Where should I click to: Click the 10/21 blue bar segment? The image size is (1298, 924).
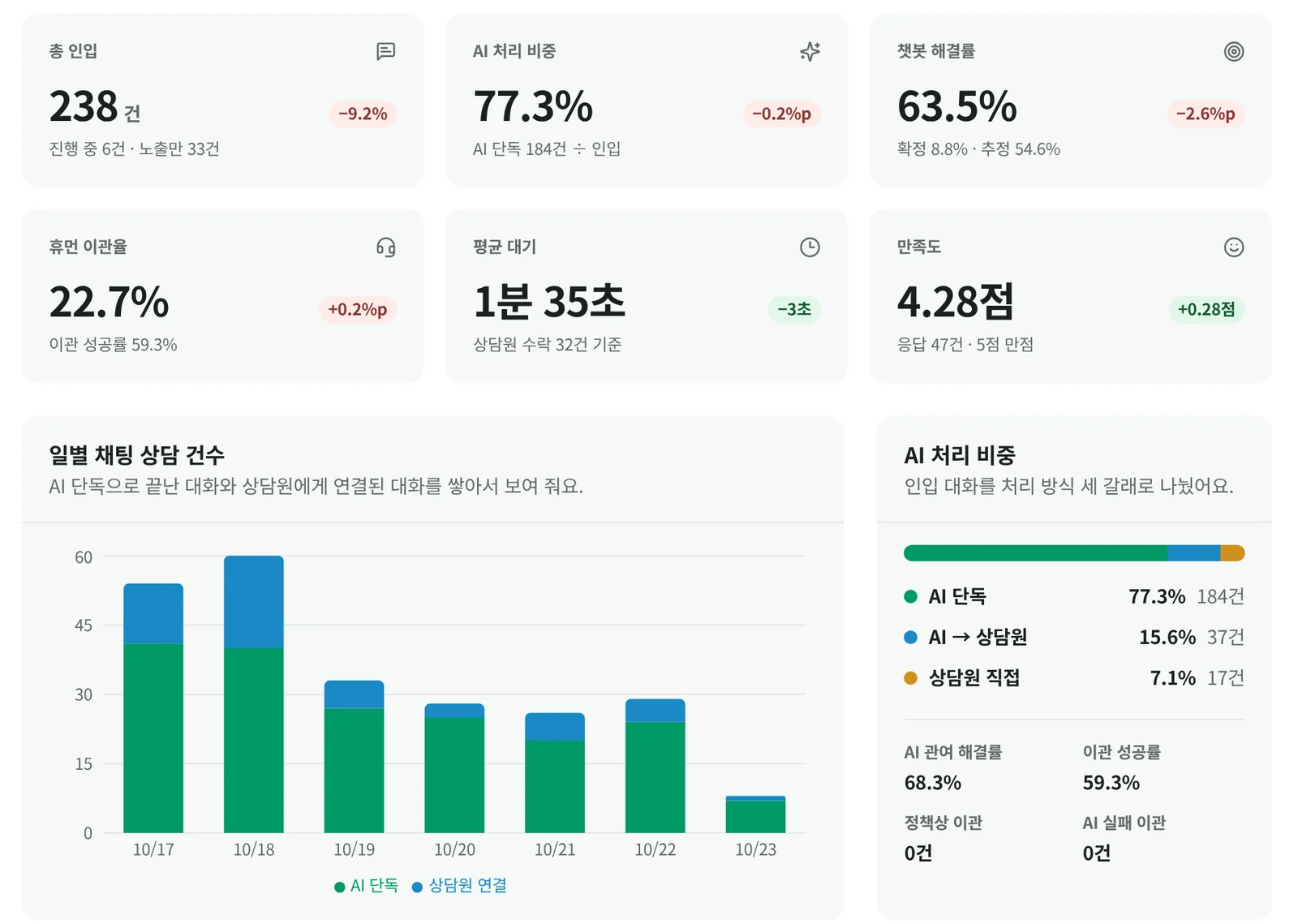(x=555, y=727)
